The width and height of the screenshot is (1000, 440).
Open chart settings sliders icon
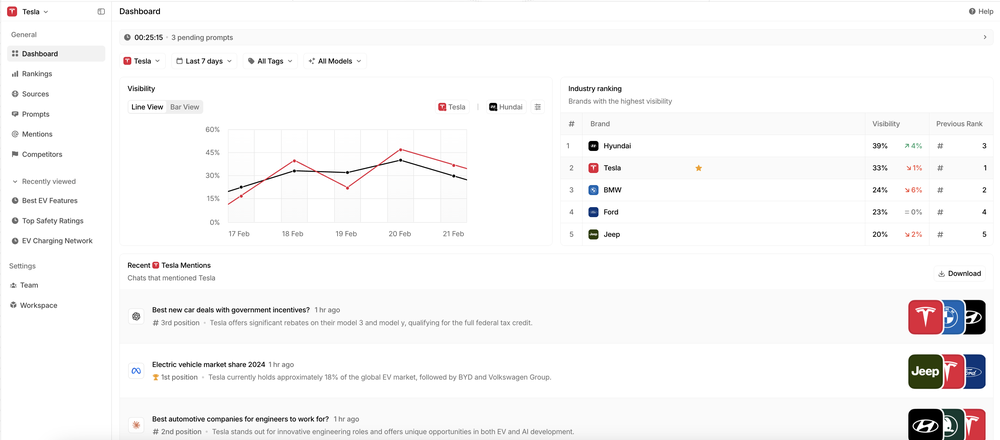pos(538,107)
